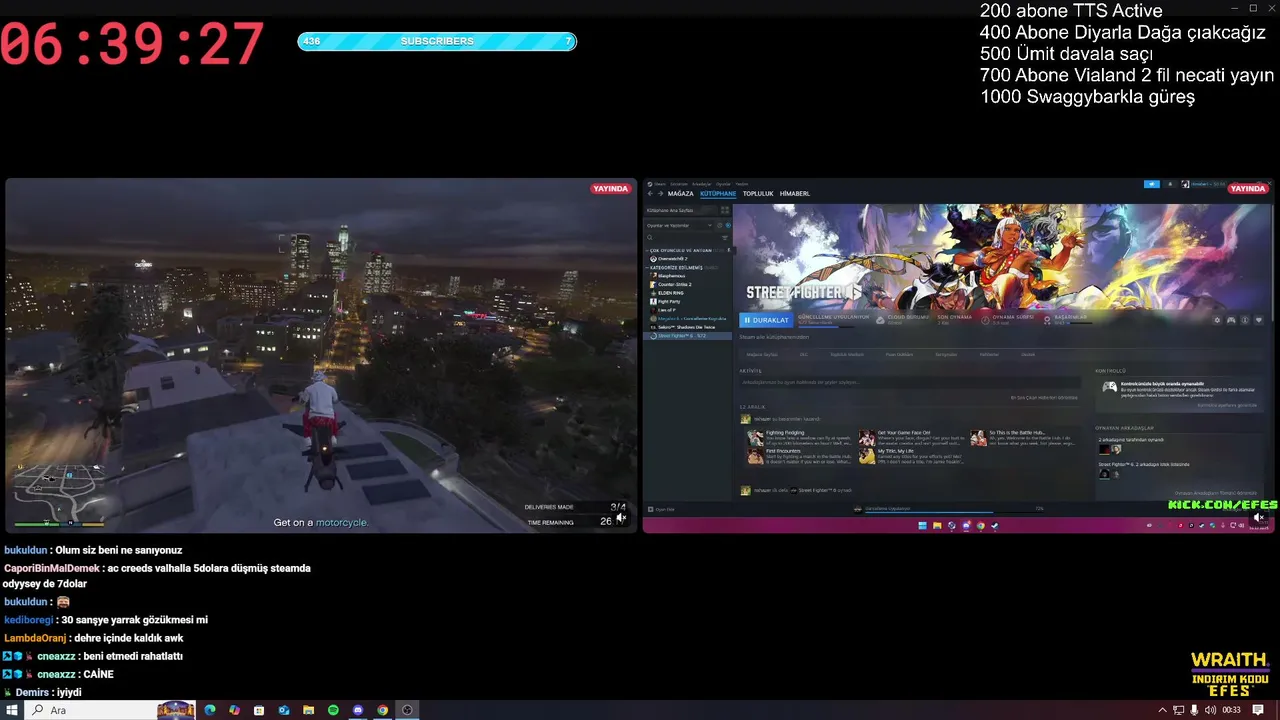Select Fight Party in library list
1280x720 pixels.
click(x=669, y=301)
